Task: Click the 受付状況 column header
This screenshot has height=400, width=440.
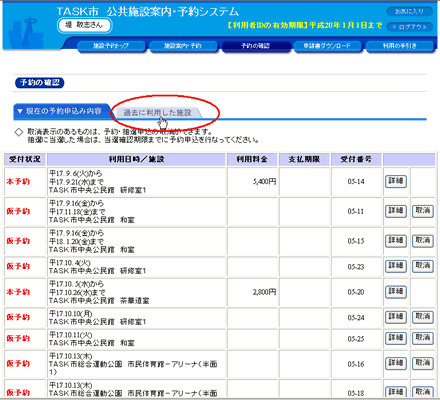Action: coord(25,159)
